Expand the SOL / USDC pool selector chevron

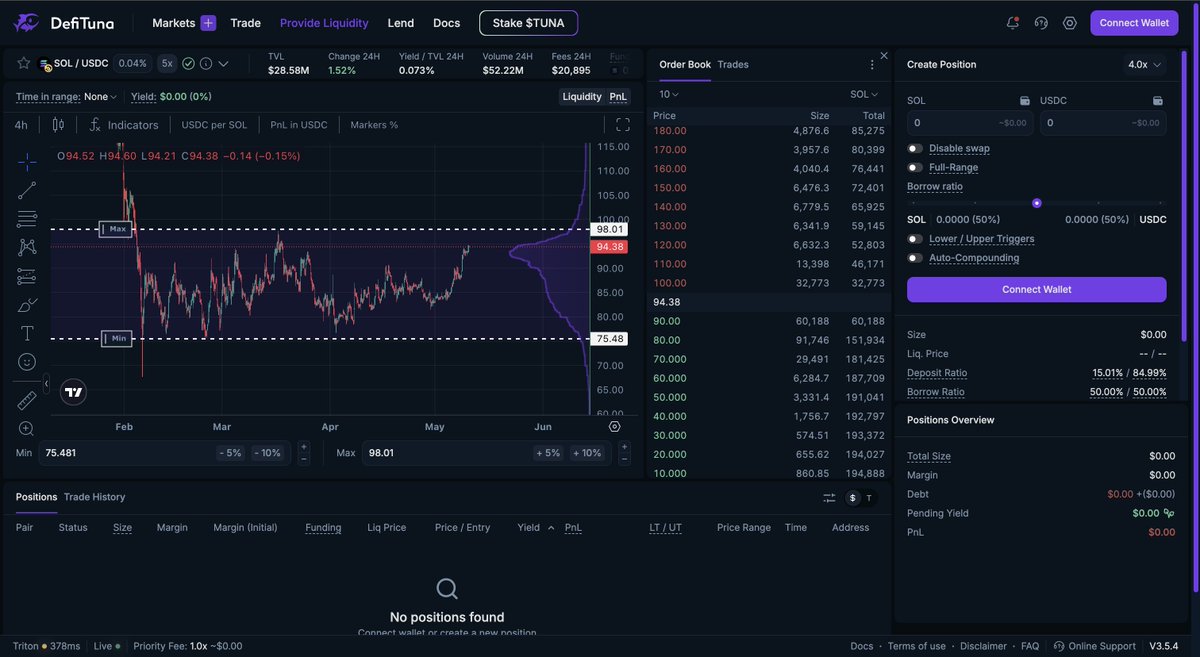[x=223, y=63]
